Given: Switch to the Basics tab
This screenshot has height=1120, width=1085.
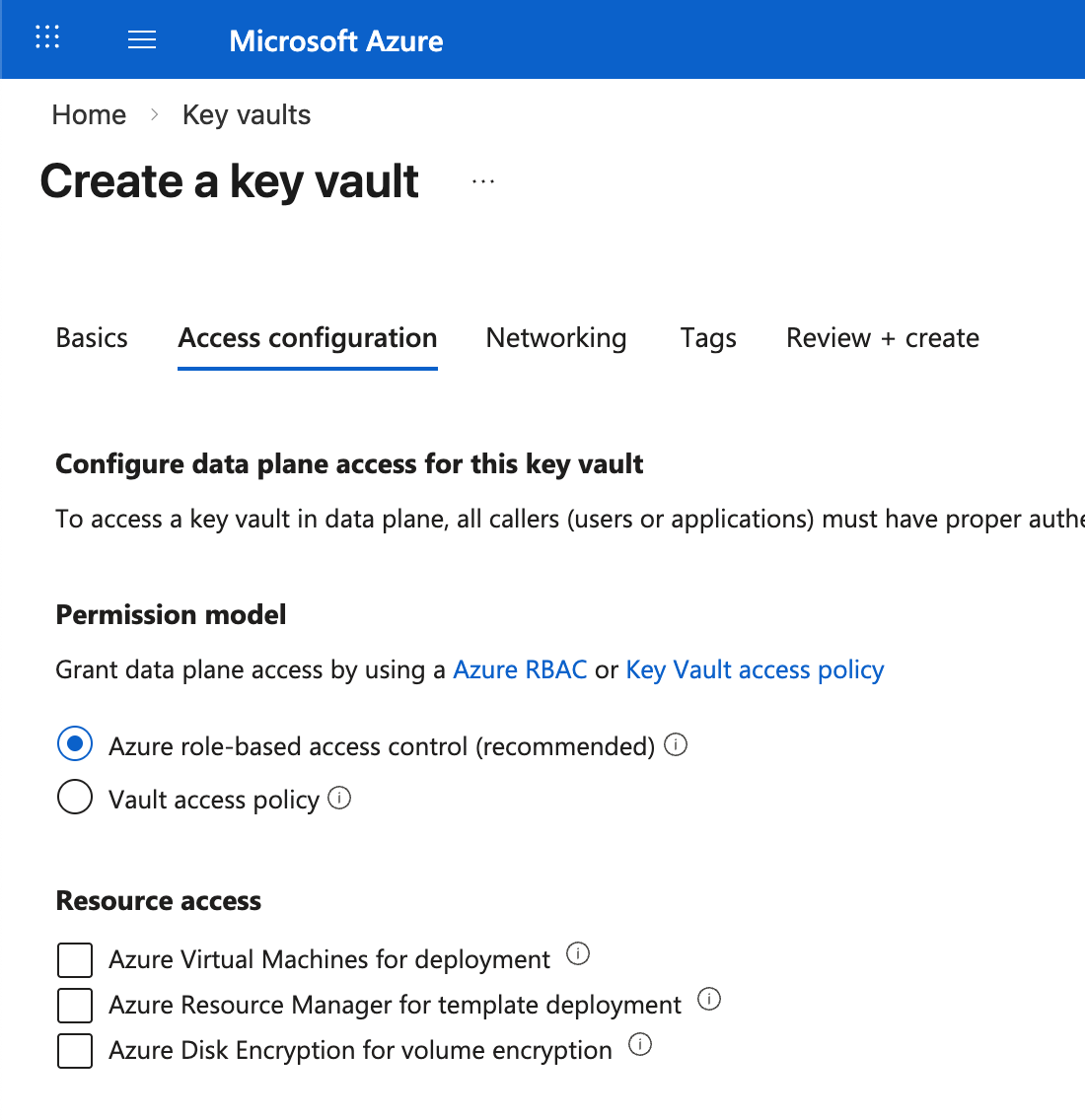Looking at the screenshot, I should (x=92, y=338).
